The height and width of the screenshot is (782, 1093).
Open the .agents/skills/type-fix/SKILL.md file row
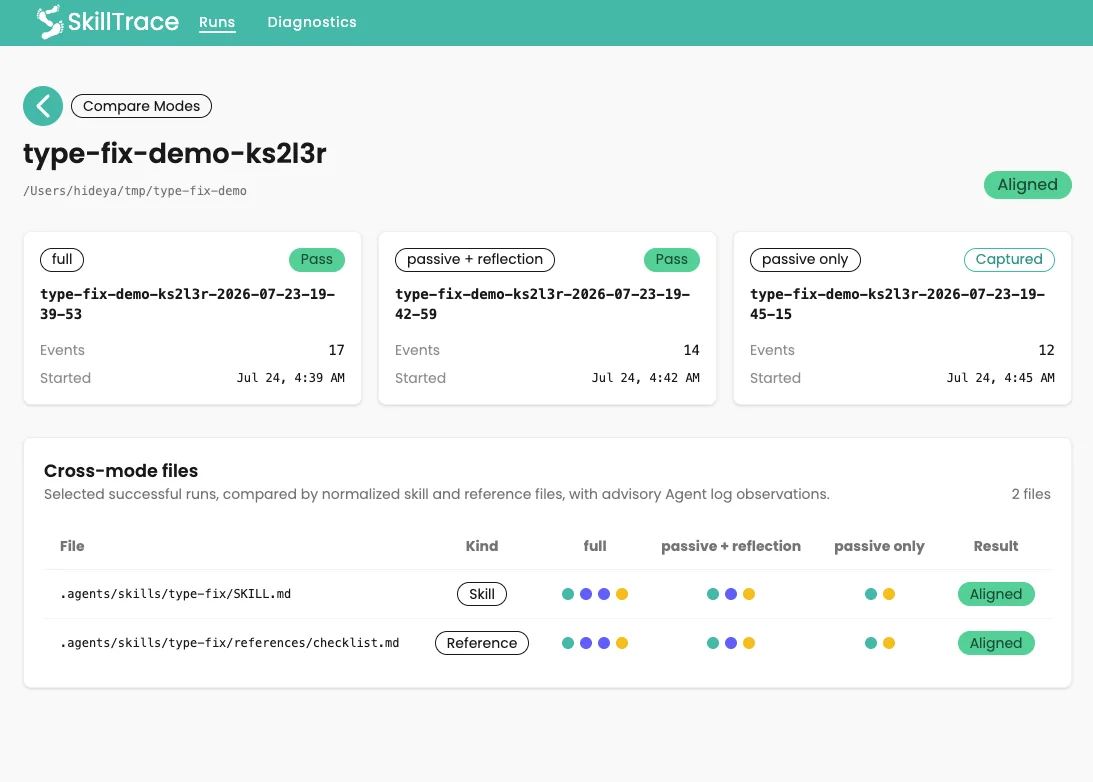tap(548, 594)
